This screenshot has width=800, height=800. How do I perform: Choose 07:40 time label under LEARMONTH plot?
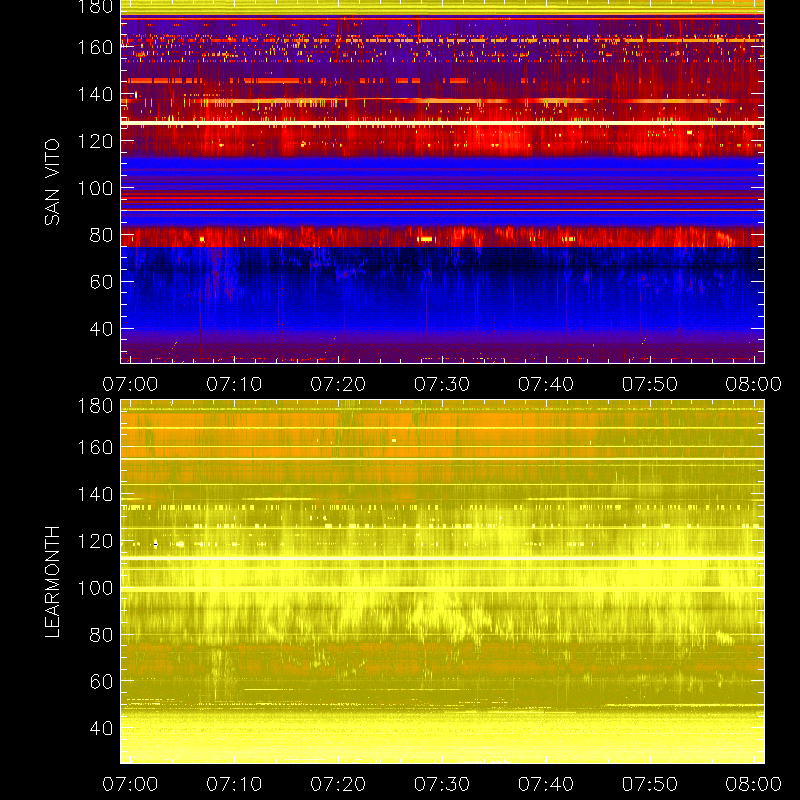pyautogui.click(x=546, y=784)
